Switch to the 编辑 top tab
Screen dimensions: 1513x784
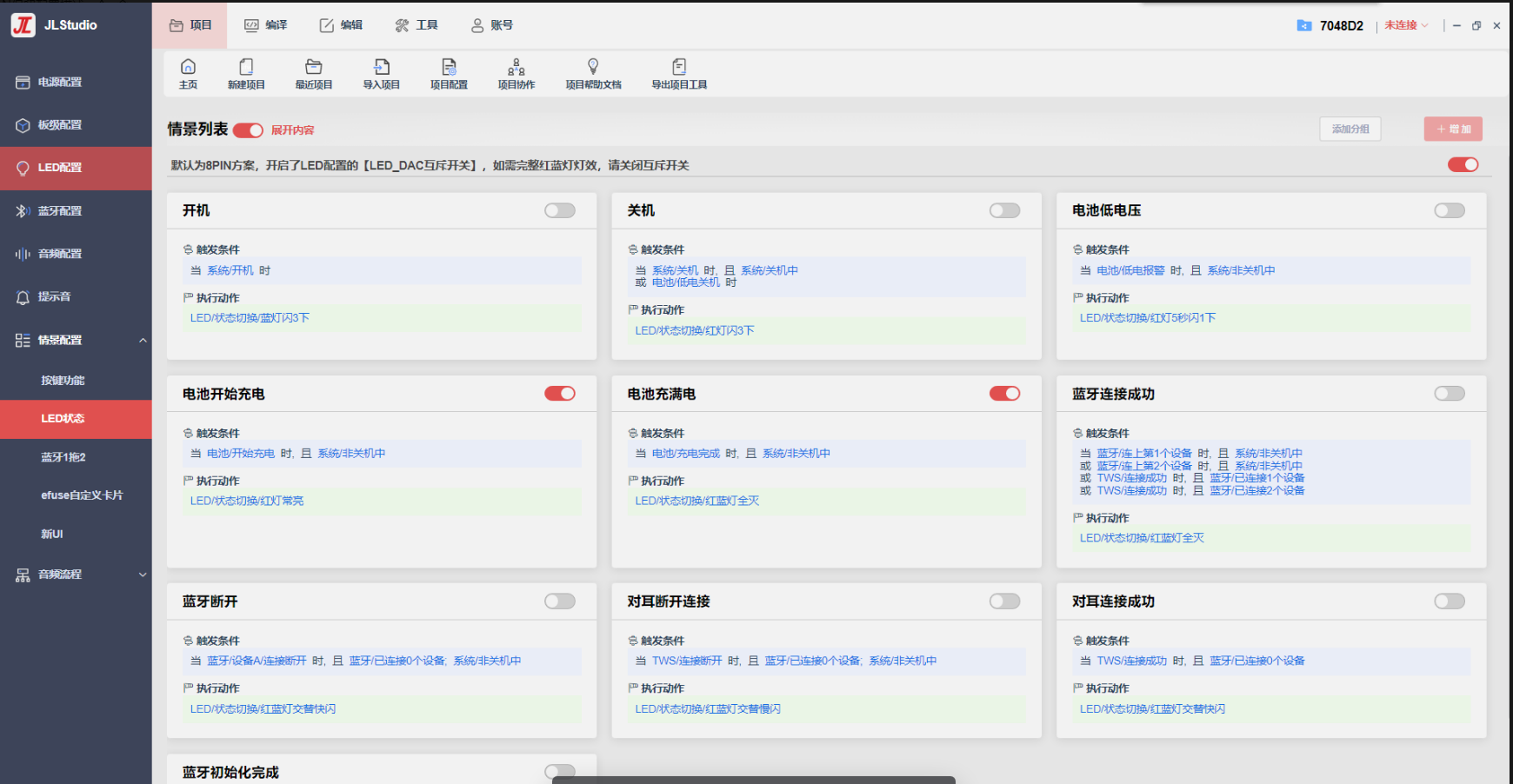(341, 25)
